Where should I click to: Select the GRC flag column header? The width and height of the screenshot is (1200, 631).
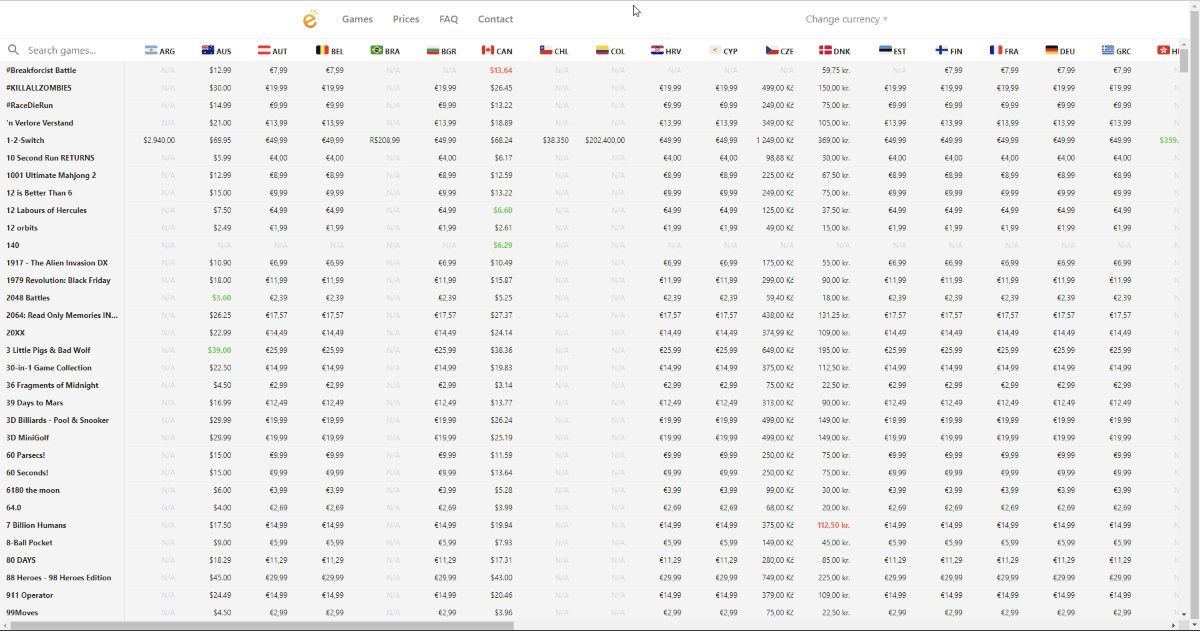pyautogui.click(x=1117, y=51)
